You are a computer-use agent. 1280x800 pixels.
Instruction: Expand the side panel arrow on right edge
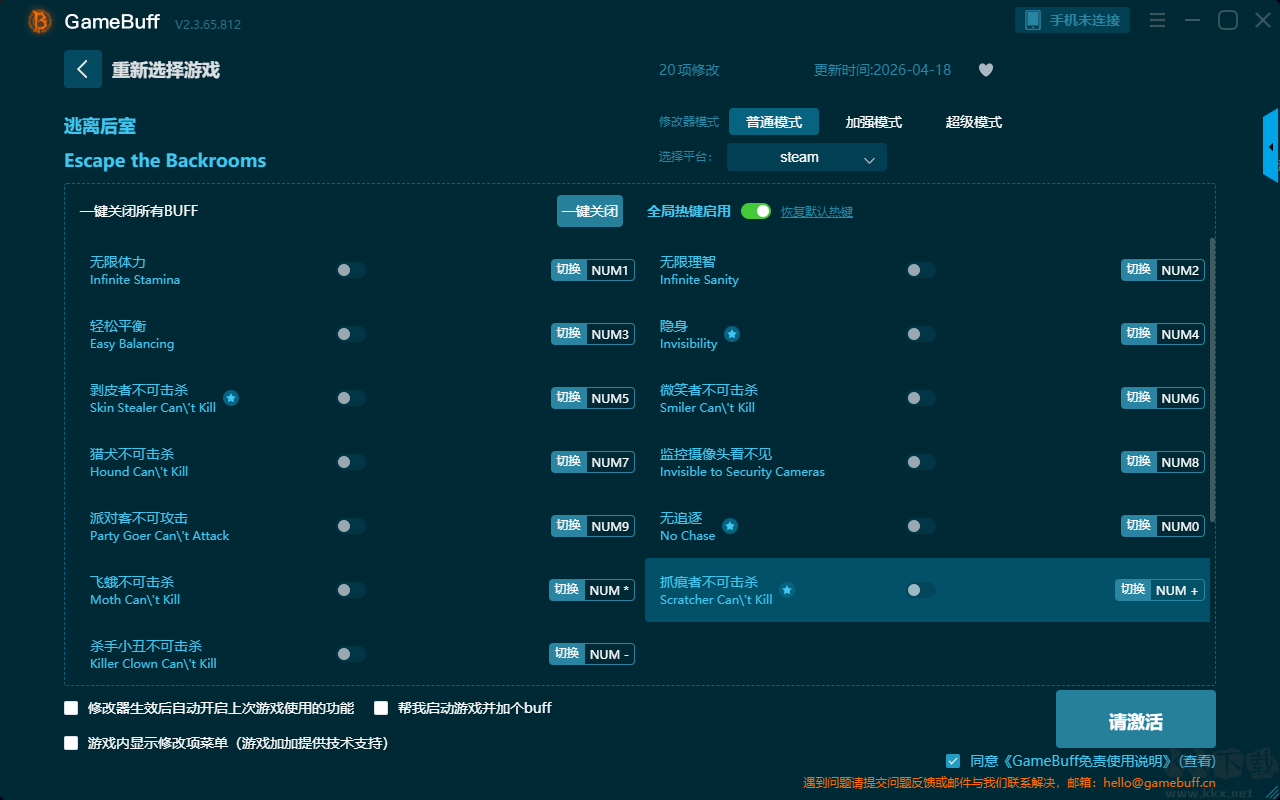[1271, 146]
